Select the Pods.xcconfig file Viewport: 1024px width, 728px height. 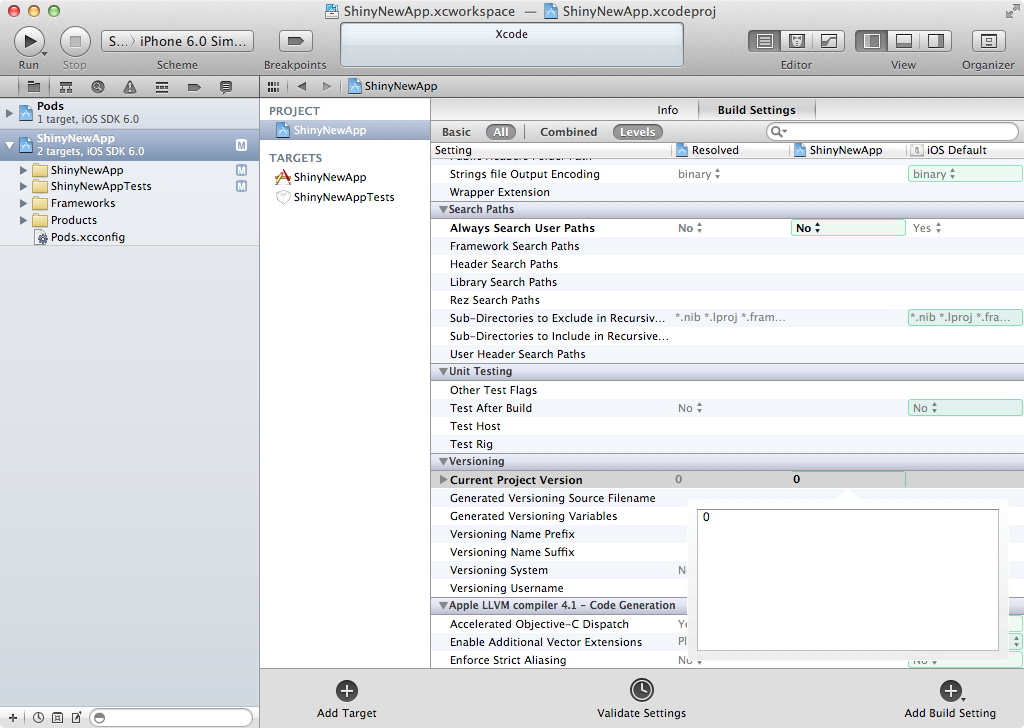[x=88, y=237]
